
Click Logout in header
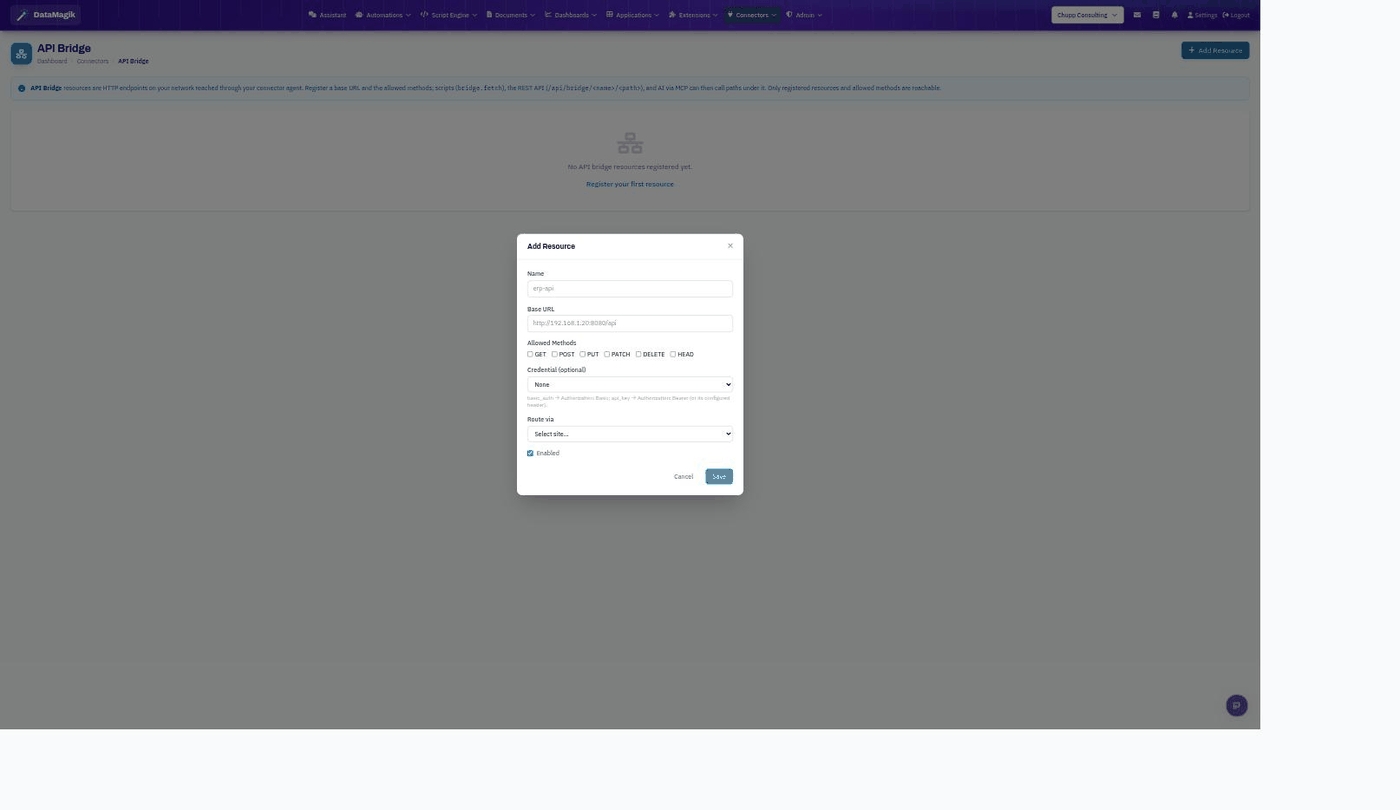click(1236, 15)
